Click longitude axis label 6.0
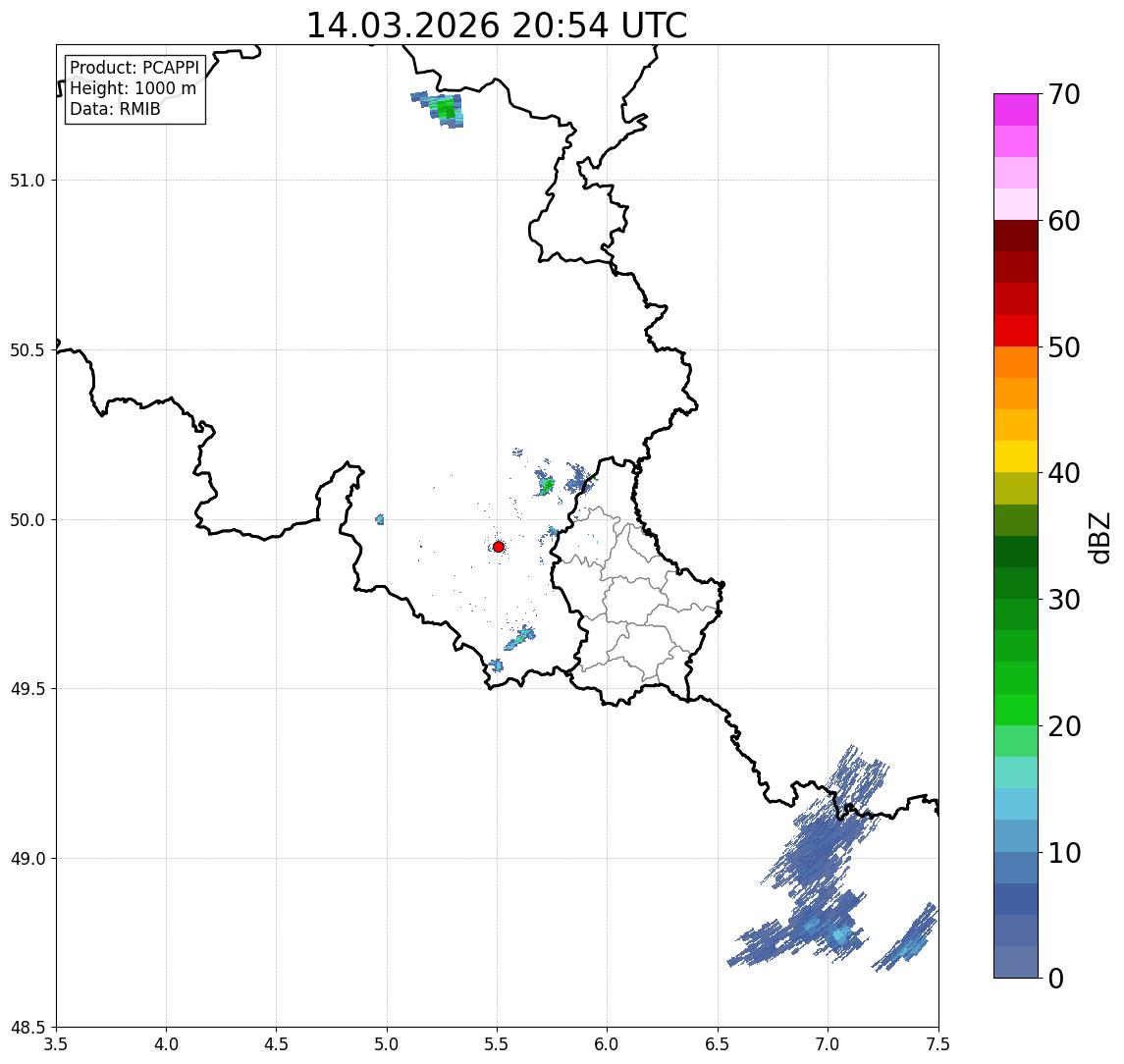Screen dimensions: 1124x1064 608,1044
